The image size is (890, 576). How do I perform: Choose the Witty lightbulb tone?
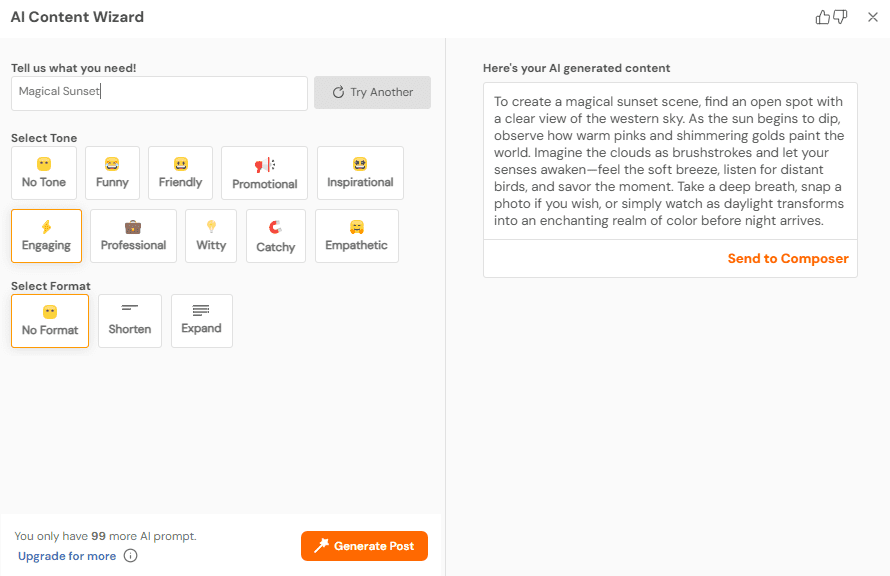click(x=211, y=236)
